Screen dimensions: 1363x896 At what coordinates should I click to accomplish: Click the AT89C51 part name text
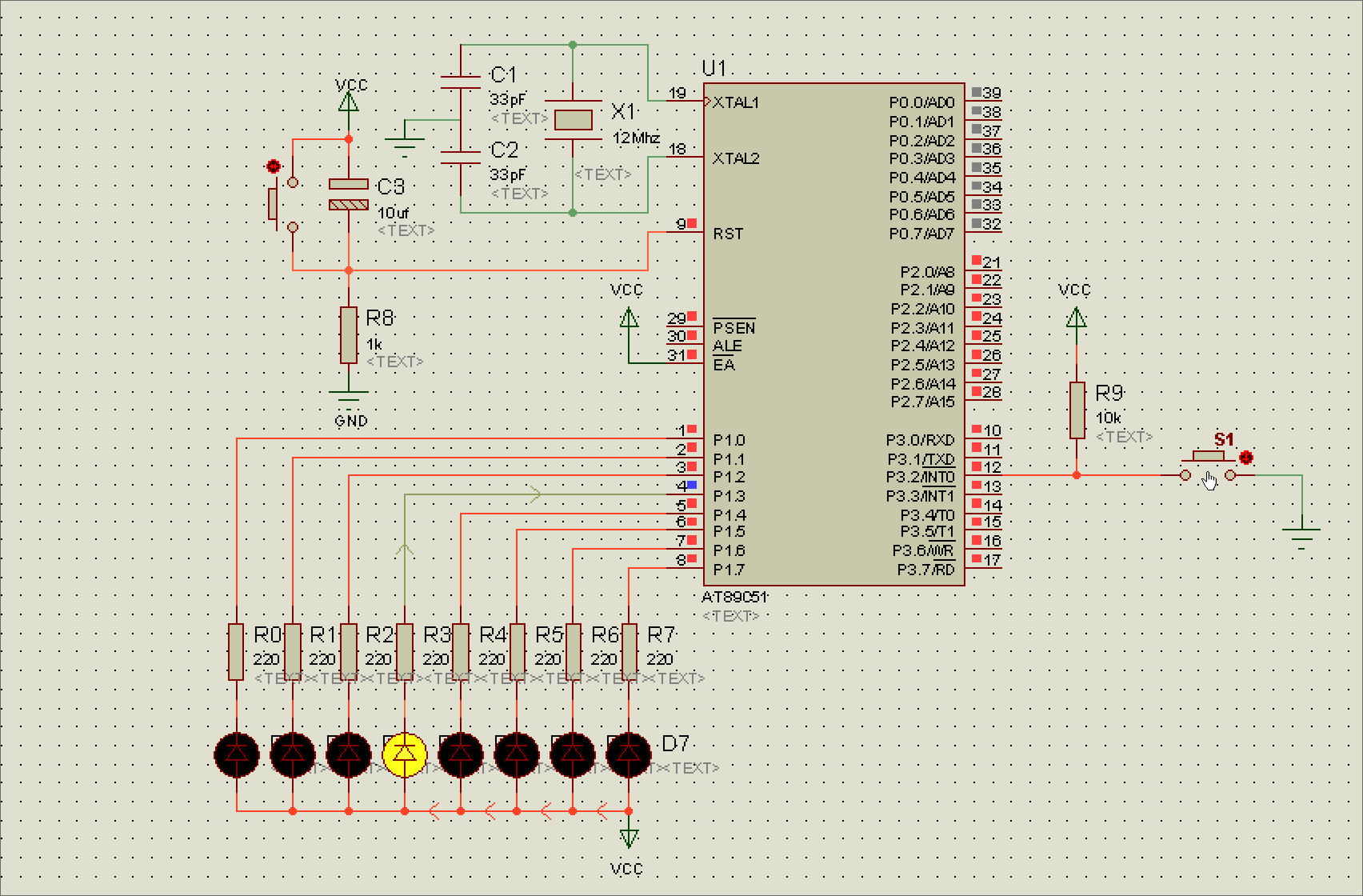click(x=734, y=597)
